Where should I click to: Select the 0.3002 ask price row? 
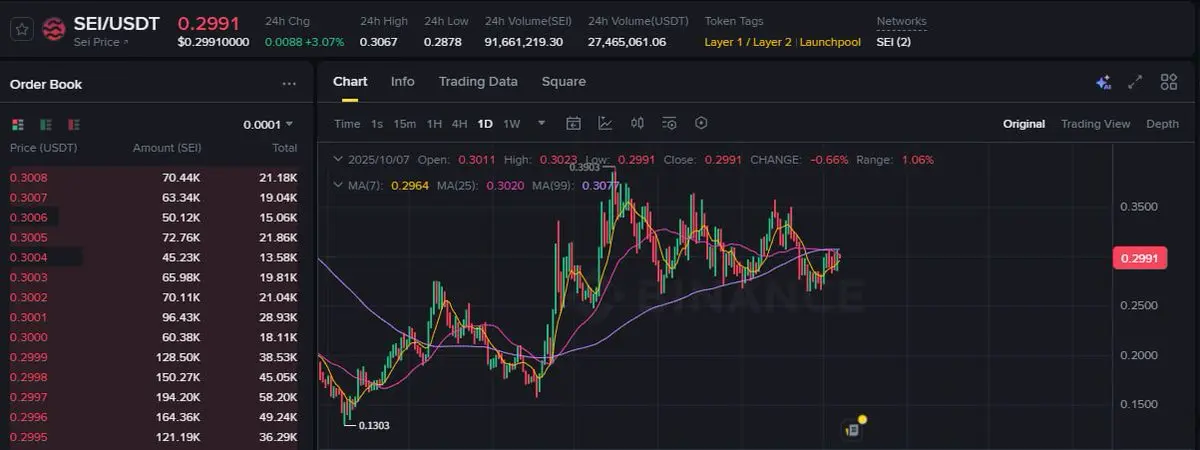[154, 297]
